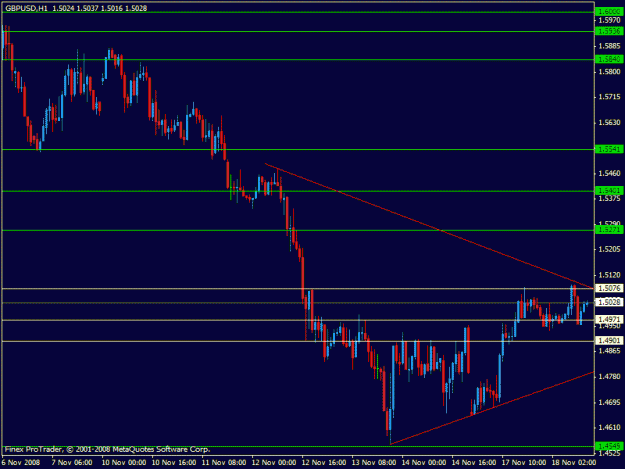The height and width of the screenshot is (469, 625).
Task: Click the 1.4610 price axis label
Action: tap(609, 428)
